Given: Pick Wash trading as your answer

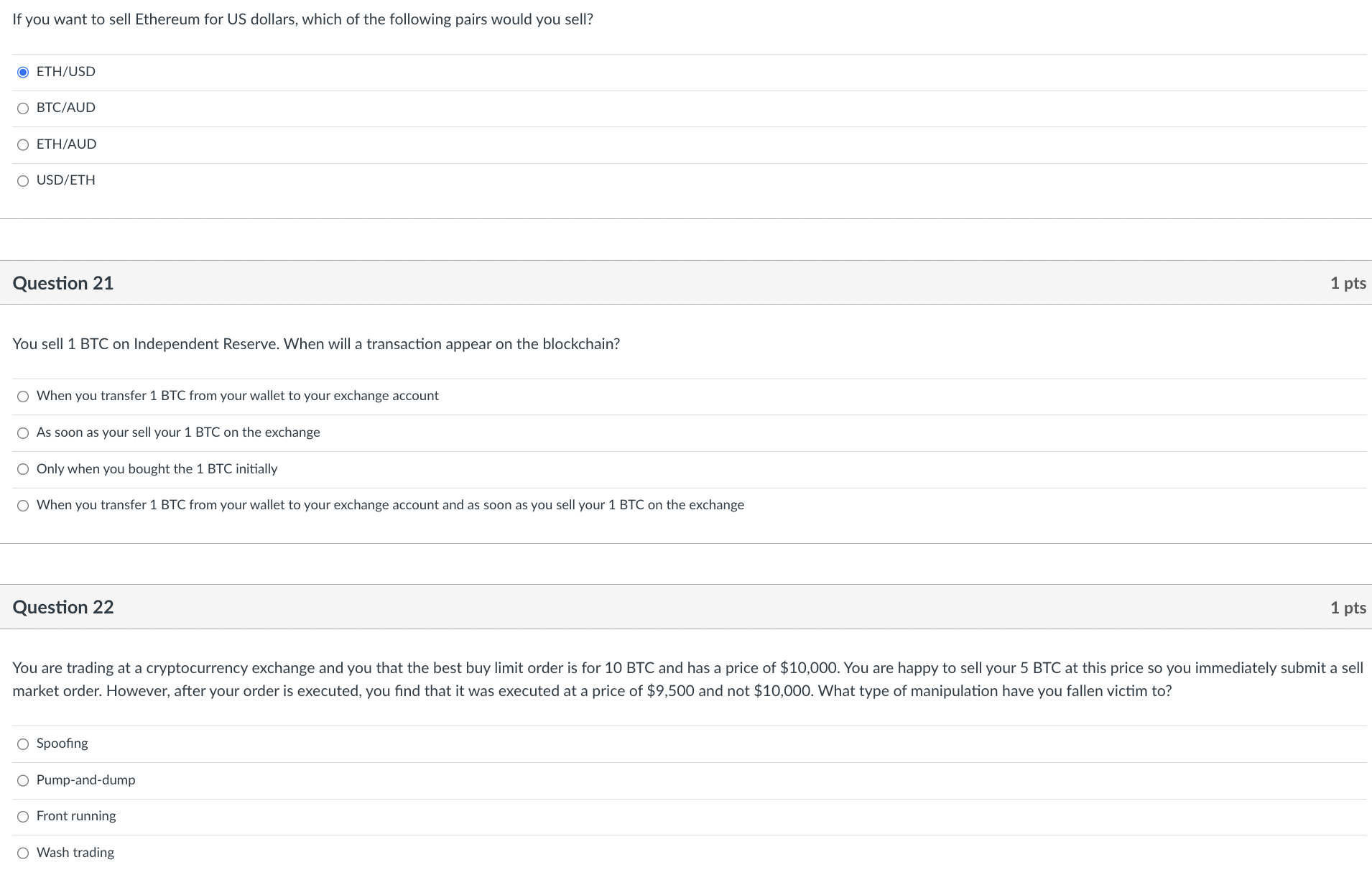Looking at the screenshot, I should coord(23,853).
